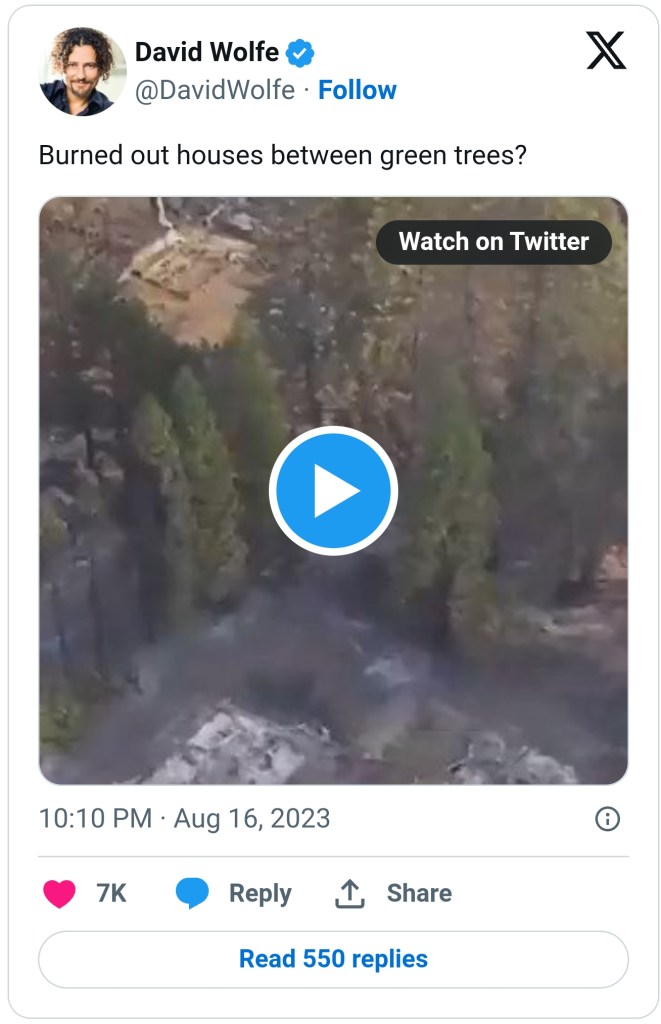
Task: Click the 'Burned out houses' tweet text
Action: click(x=282, y=156)
